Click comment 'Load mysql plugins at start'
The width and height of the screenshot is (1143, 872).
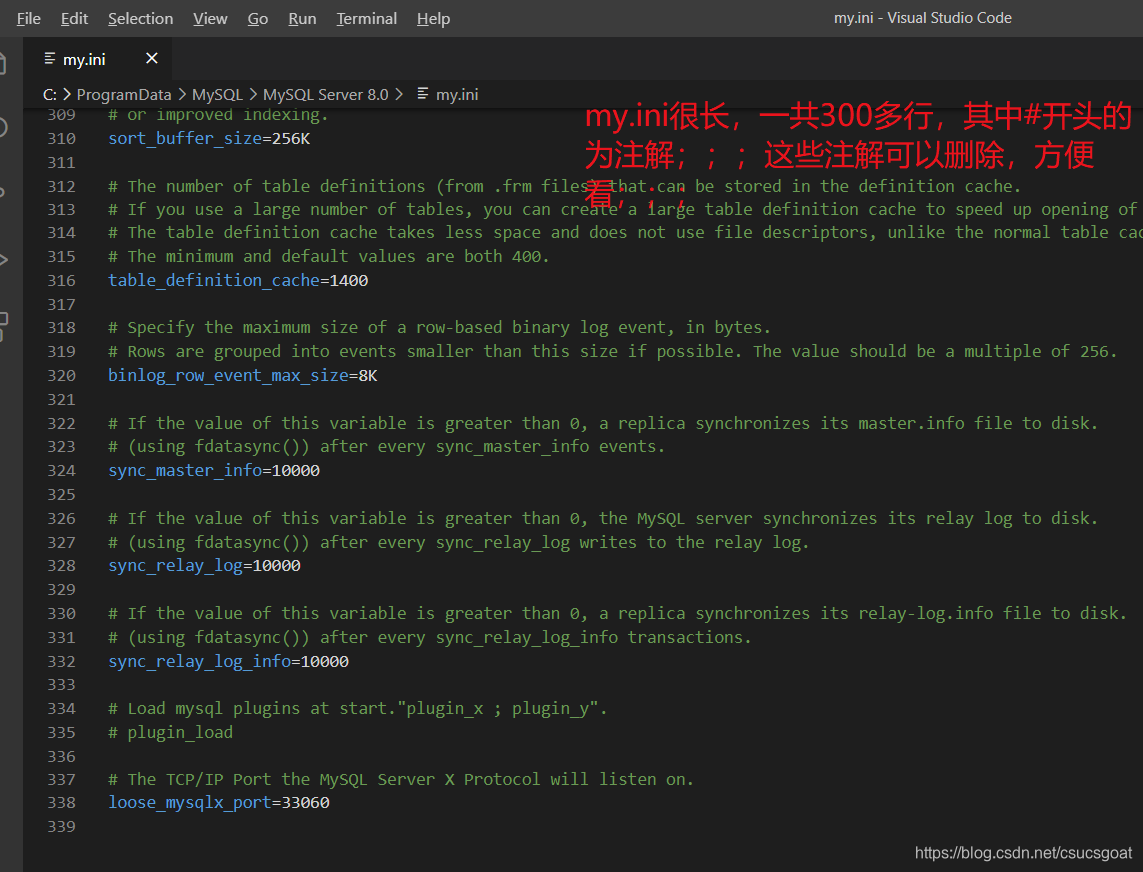tap(358, 709)
